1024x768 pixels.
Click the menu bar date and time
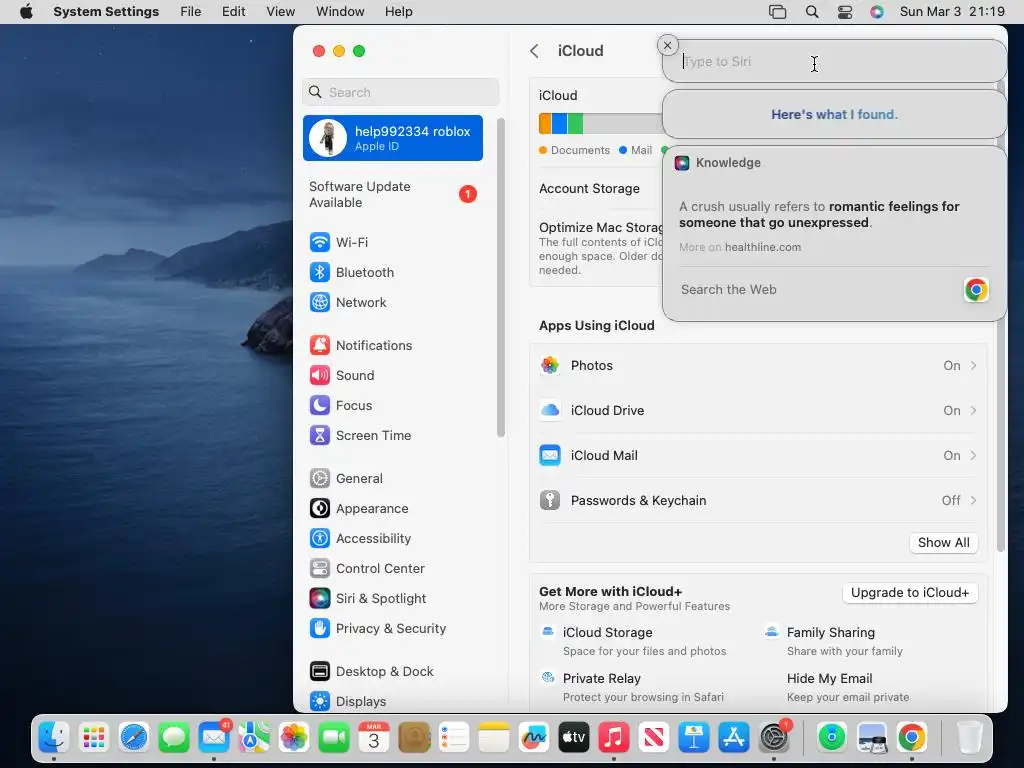[x=952, y=12]
